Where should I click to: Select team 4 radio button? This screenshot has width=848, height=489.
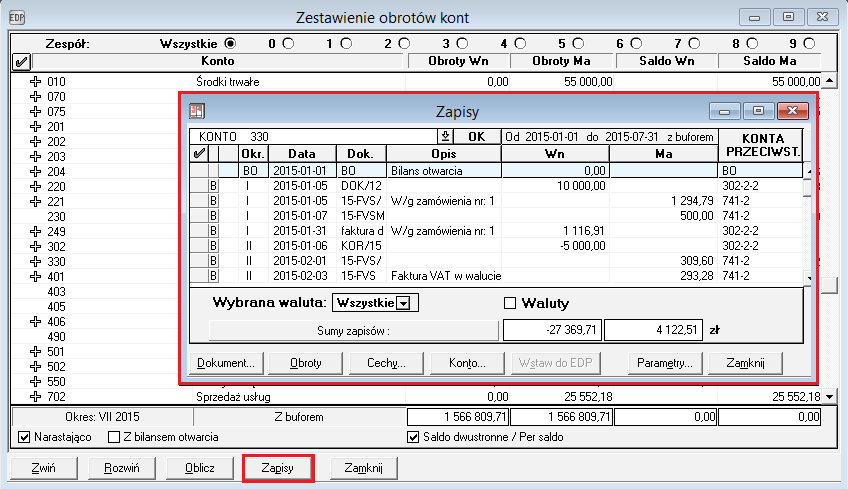(x=520, y=43)
